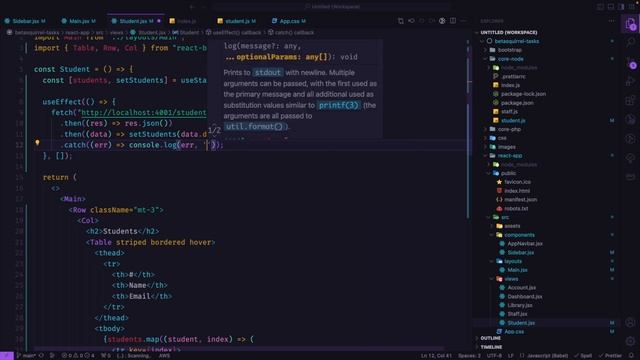Open the Explorer view in activity bar
Screen dimensions: 640x360
coord(631,24)
